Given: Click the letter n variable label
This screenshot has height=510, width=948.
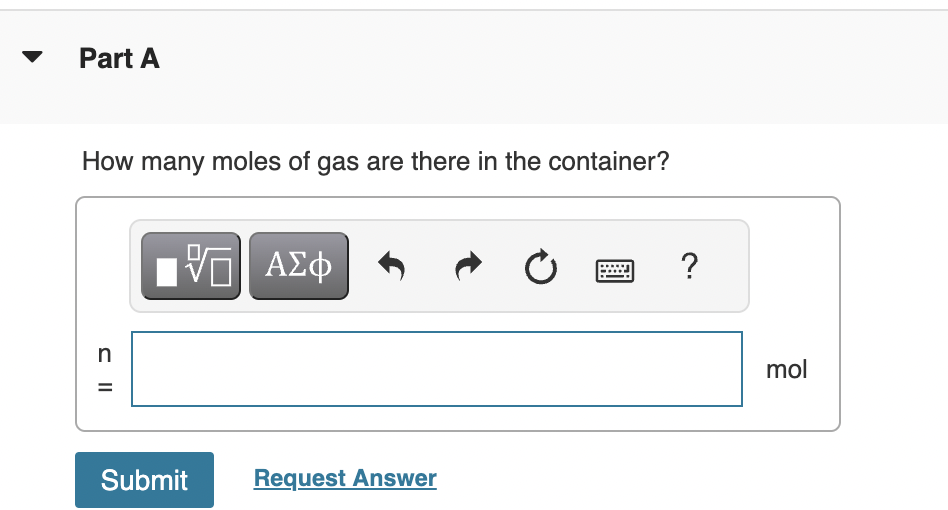Looking at the screenshot, I should (x=105, y=354).
